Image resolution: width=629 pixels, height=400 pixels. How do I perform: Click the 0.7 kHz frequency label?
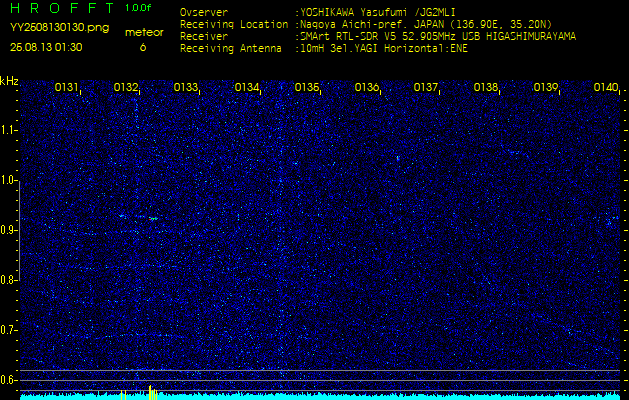tap(8, 330)
